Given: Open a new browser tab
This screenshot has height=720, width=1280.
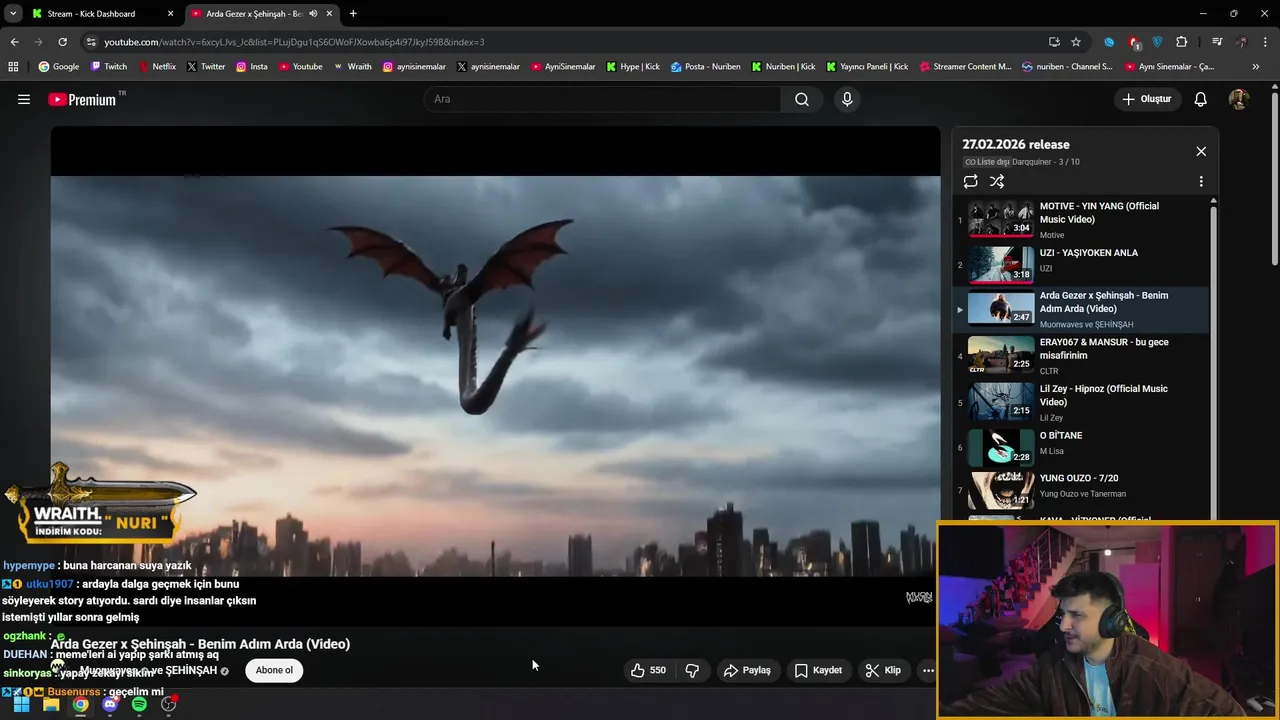Looking at the screenshot, I should pyautogui.click(x=353, y=14).
